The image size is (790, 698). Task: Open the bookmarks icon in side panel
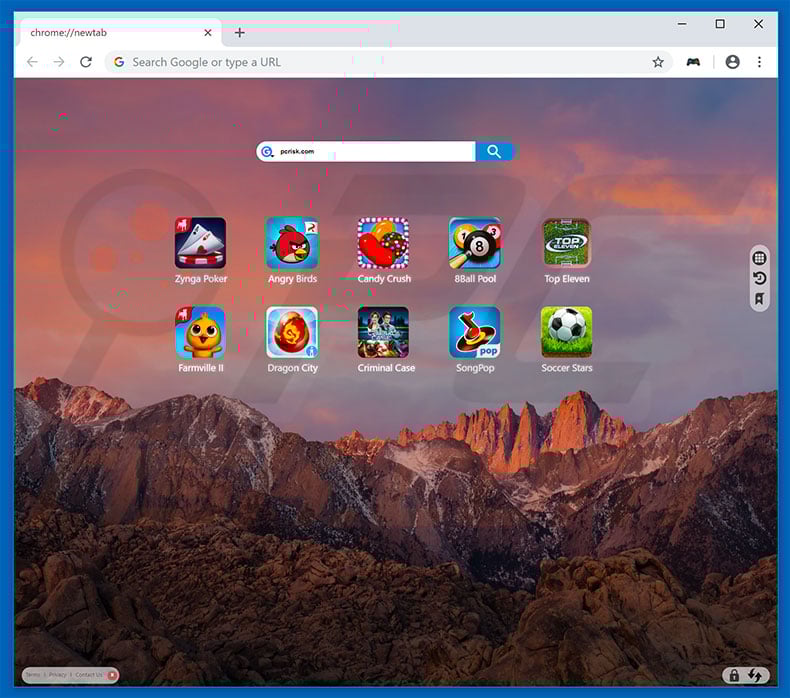[x=759, y=298]
